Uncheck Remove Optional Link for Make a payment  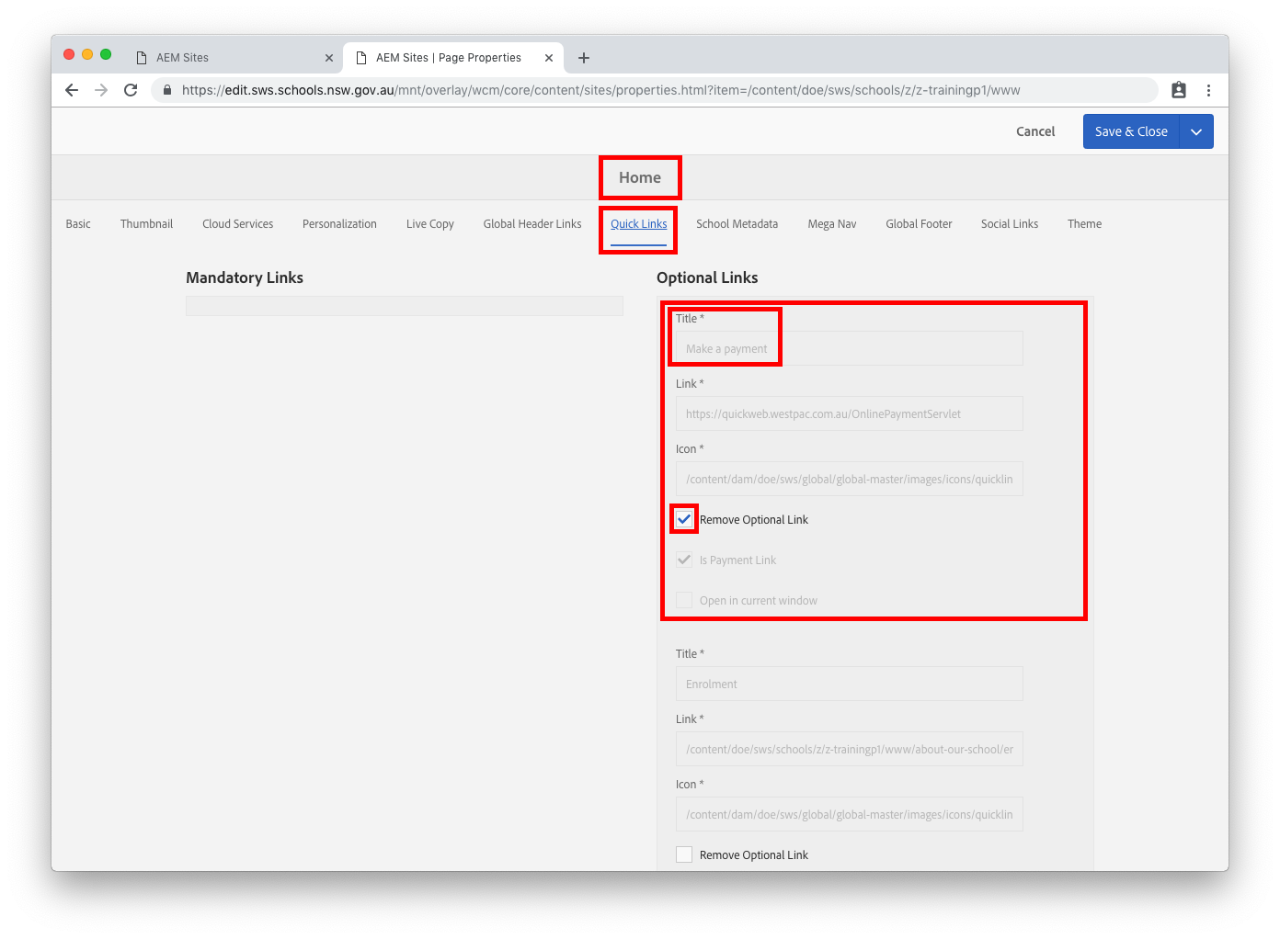click(x=684, y=520)
